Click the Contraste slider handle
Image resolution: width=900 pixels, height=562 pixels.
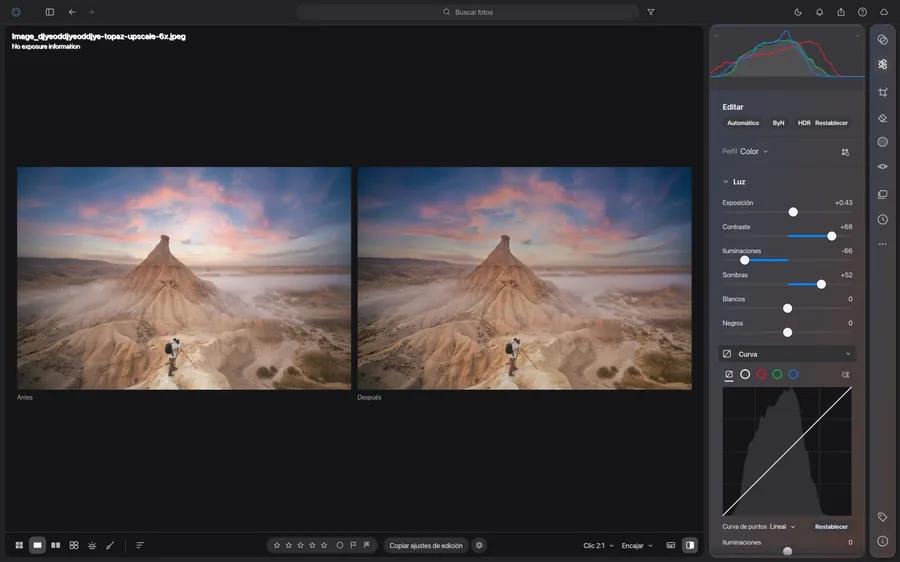coord(831,236)
